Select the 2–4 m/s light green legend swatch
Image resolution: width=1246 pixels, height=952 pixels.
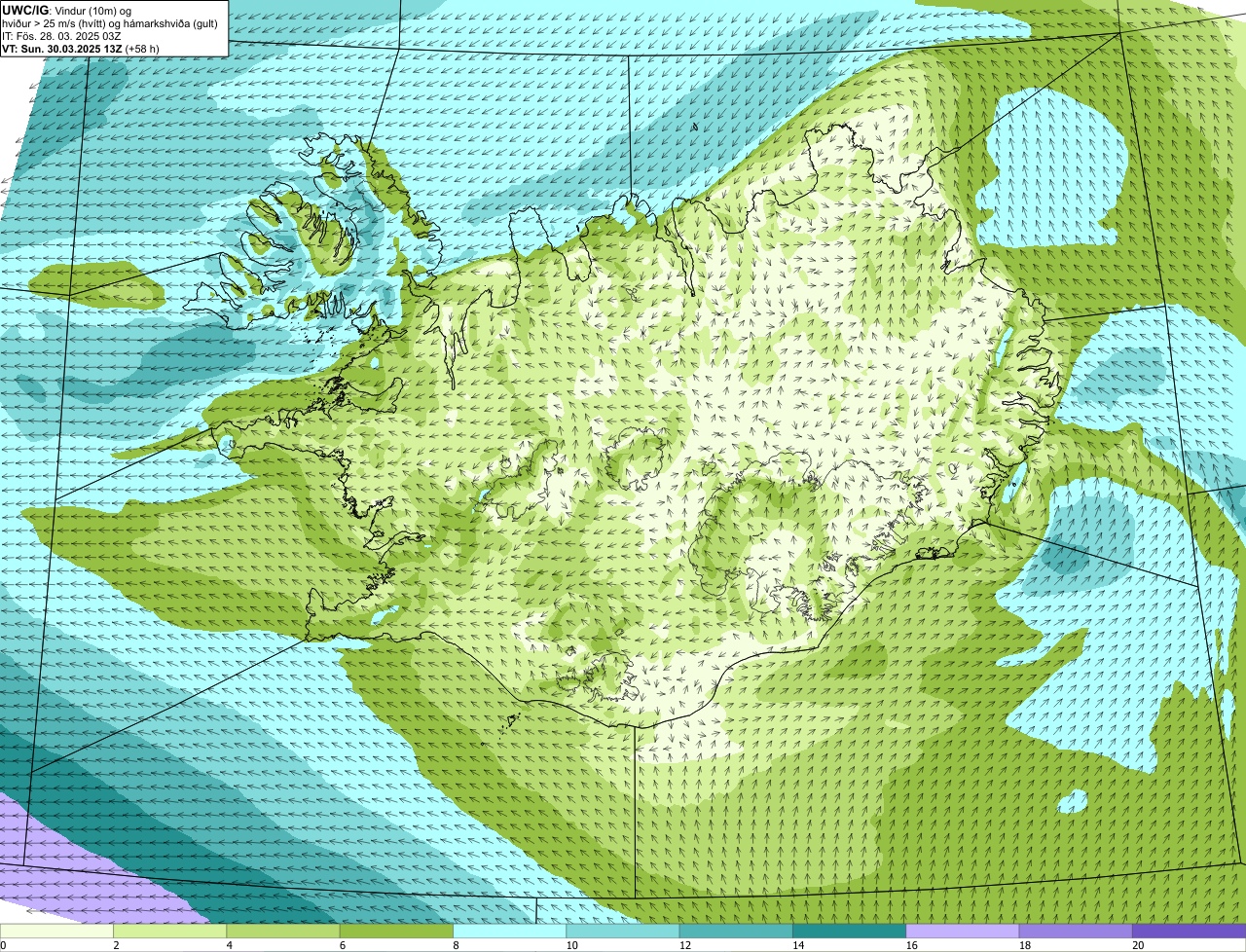pyautogui.click(x=169, y=931)
